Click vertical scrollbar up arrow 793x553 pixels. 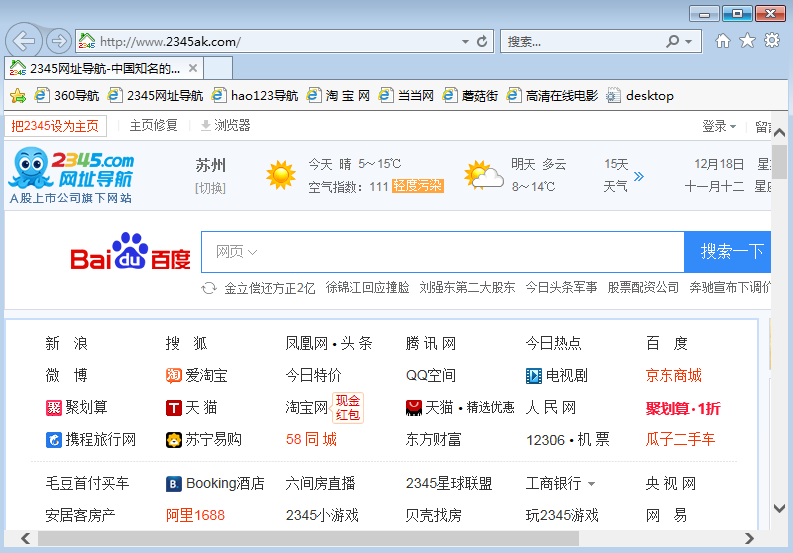(x=779, y=133)
